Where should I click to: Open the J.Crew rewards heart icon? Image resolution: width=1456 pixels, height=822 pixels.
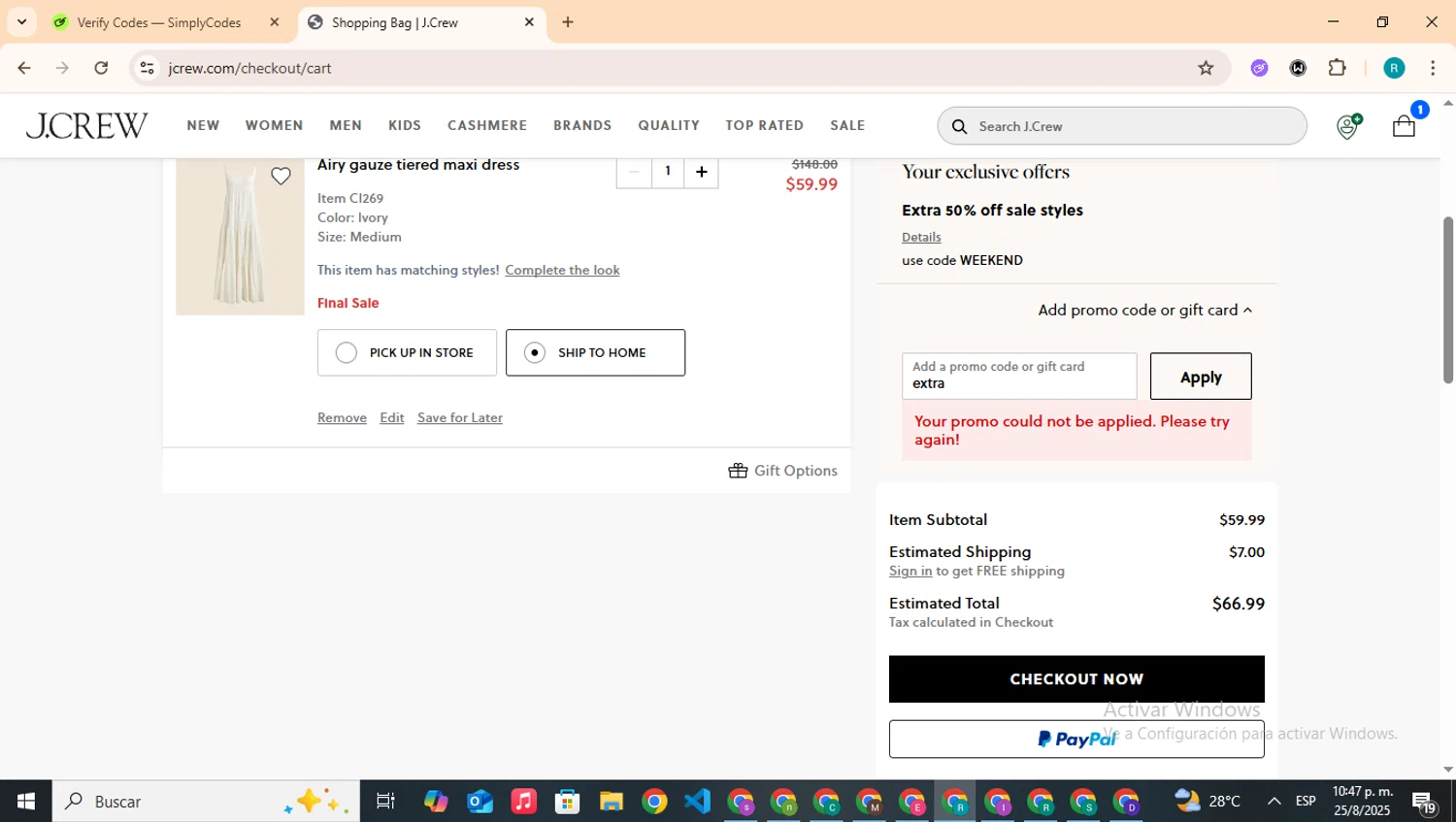coord(1348,126)
